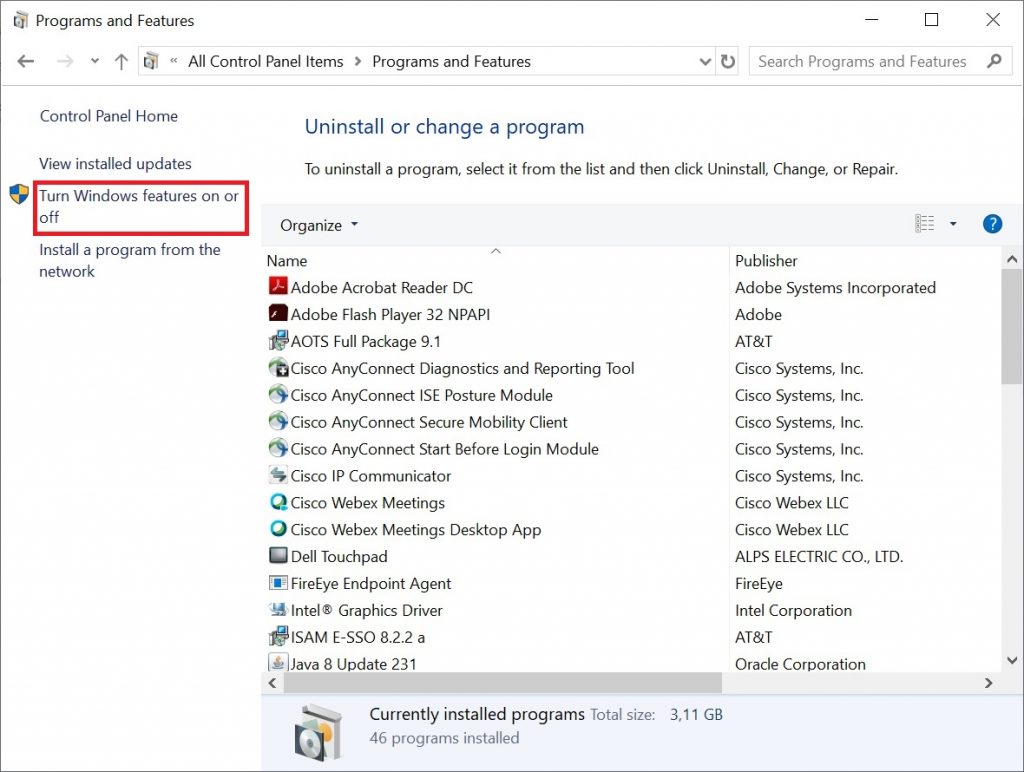This screenshot has width=1024, height=772.
Task: Select the Cisco IP Communicator entry
Action: (371, 475)
